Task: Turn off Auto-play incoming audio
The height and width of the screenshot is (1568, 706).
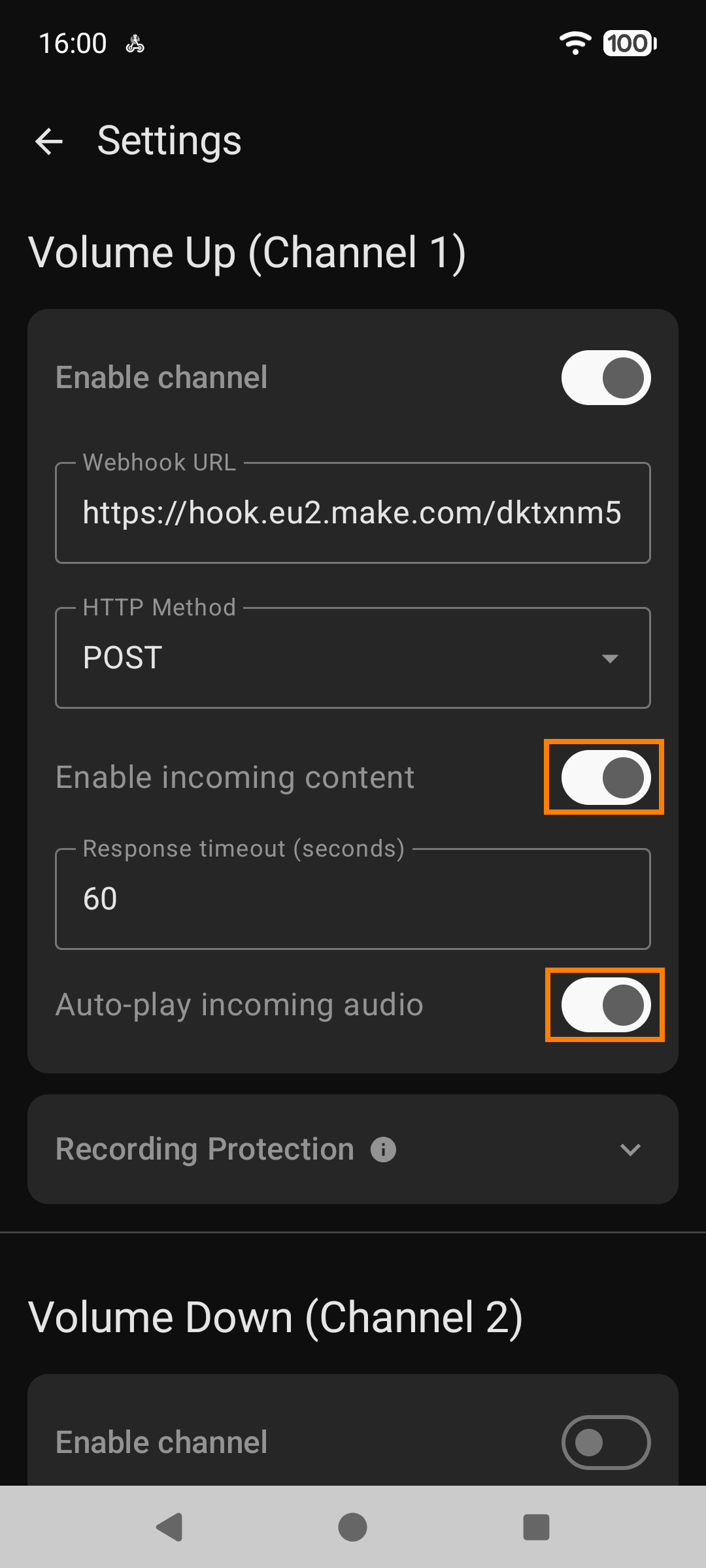Action: tap(605, 1005)
